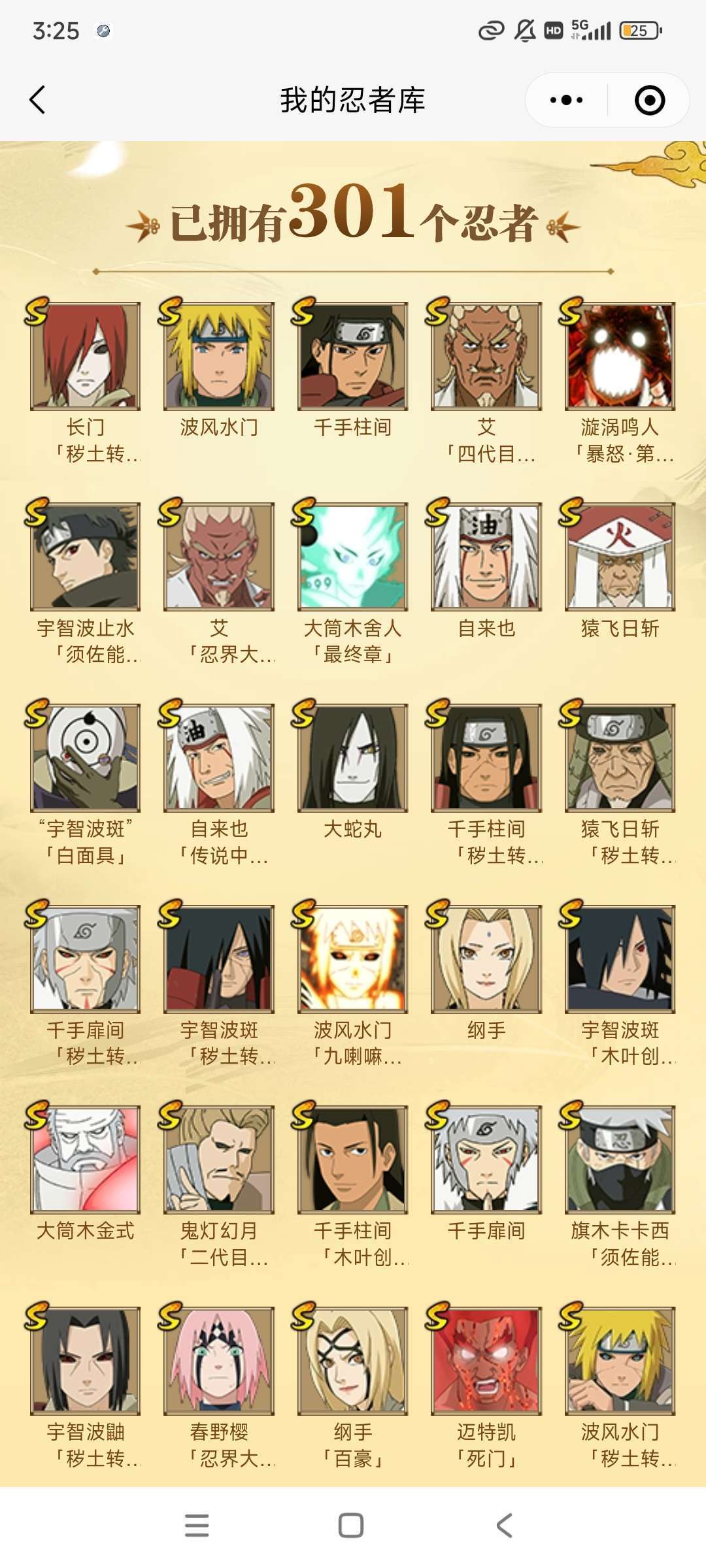Tap Android recent apps menu icon
The width and height of the screenshot is (706, 1568).
(x=197, y=1525)
